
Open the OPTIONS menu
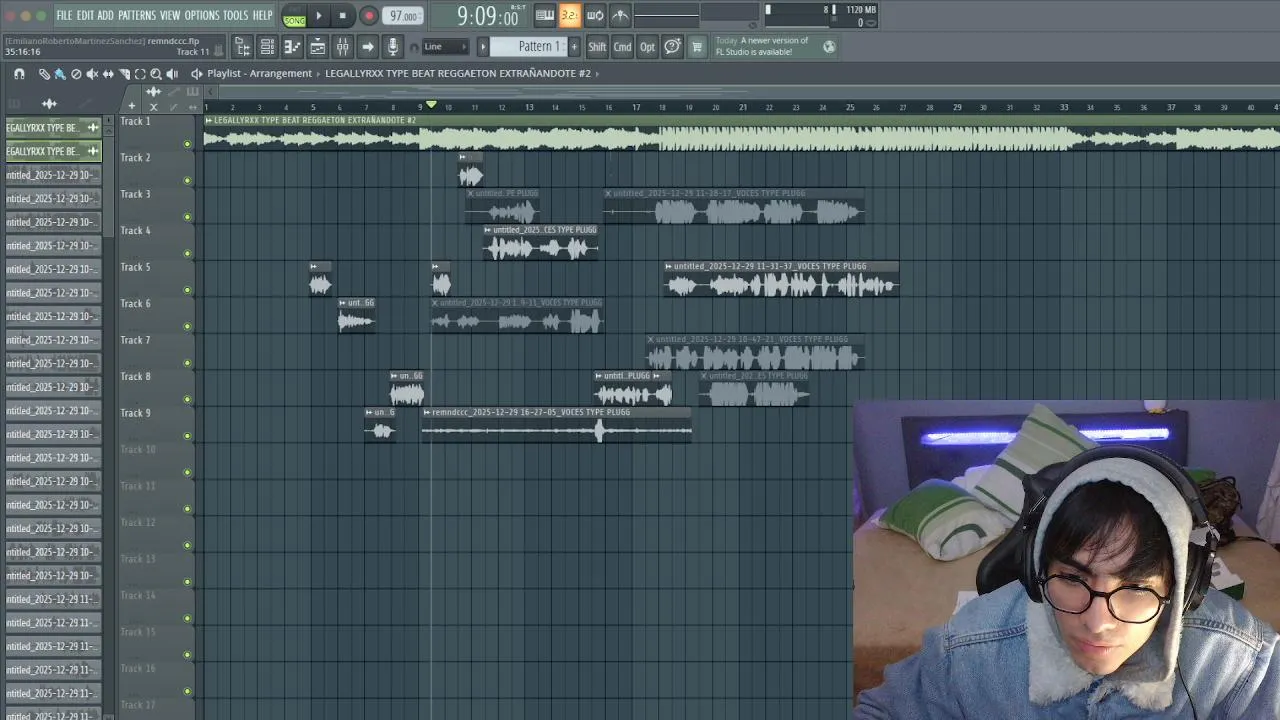(x=201, y=15)
